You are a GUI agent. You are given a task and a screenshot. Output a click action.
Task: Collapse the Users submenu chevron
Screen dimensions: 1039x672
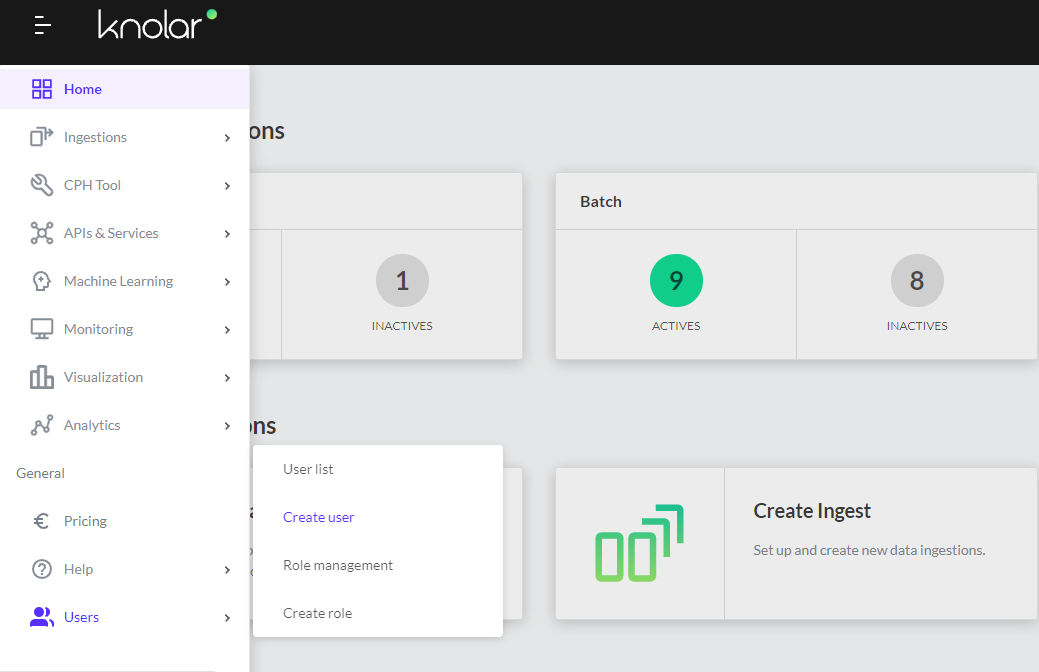(x=227, y=618)
